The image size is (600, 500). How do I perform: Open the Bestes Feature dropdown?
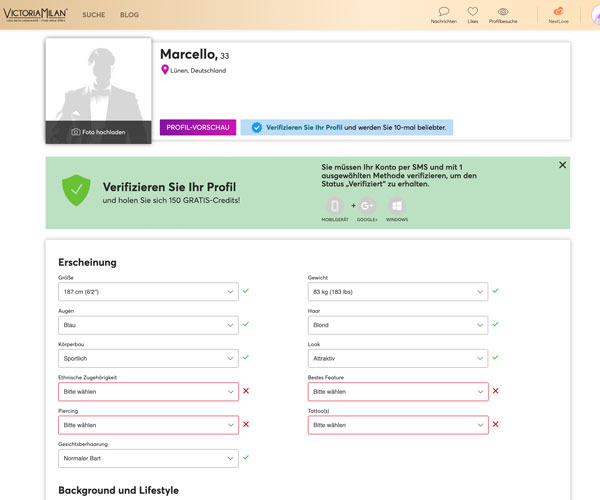[x=398, y=392]
